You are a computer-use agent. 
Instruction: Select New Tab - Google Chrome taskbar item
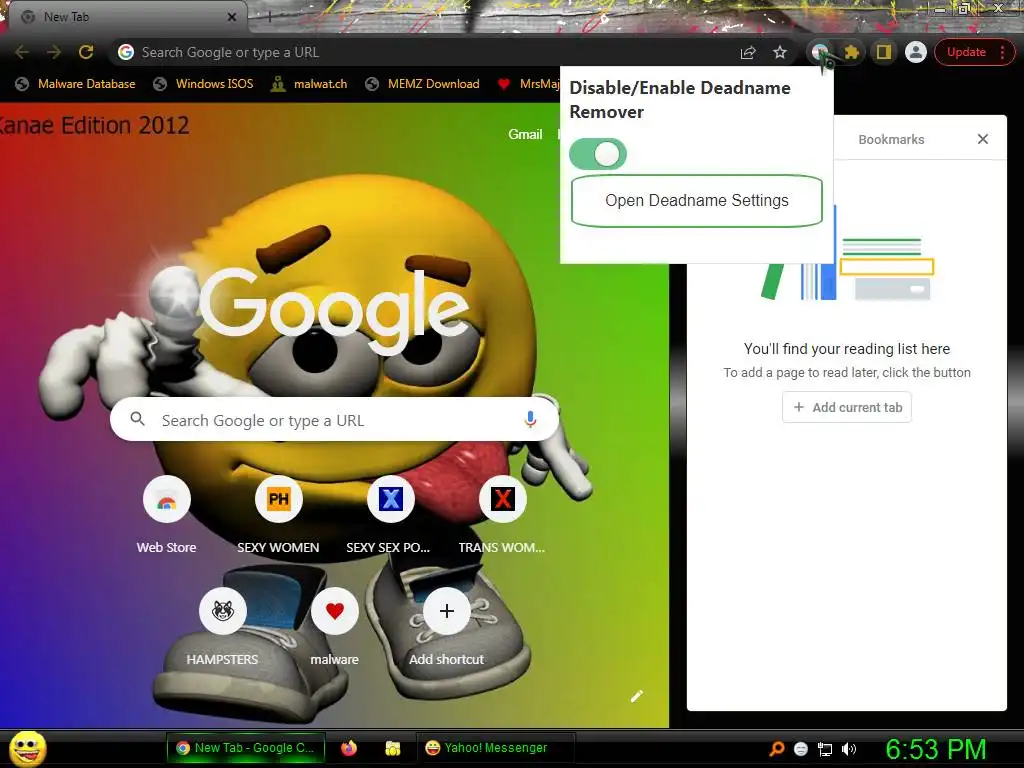click(245, 748)
